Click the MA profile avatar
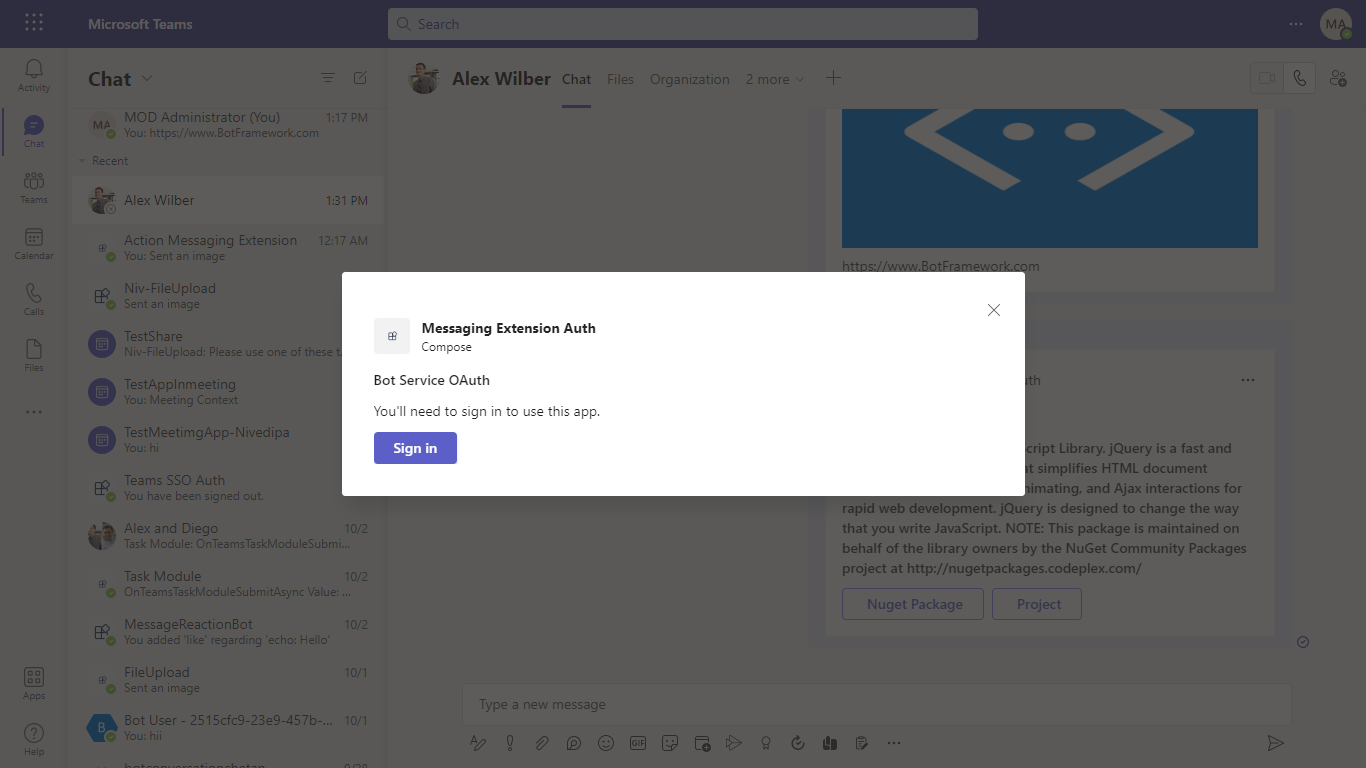 pos(1336,24)
